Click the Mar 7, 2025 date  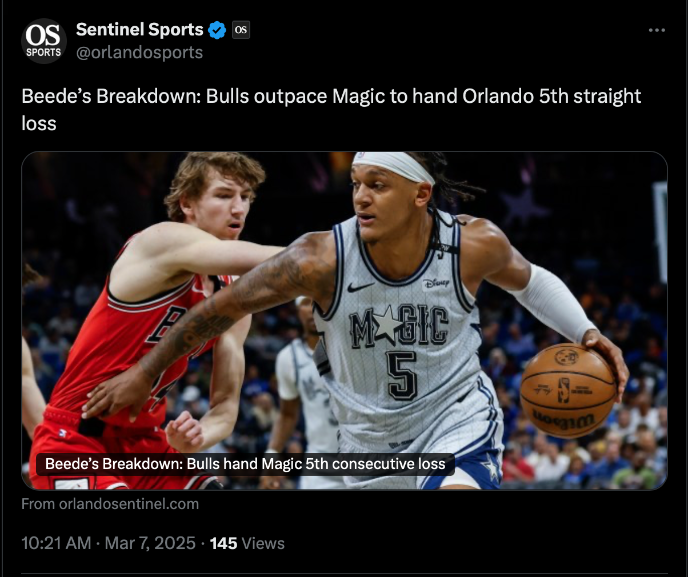click(150, 543)
